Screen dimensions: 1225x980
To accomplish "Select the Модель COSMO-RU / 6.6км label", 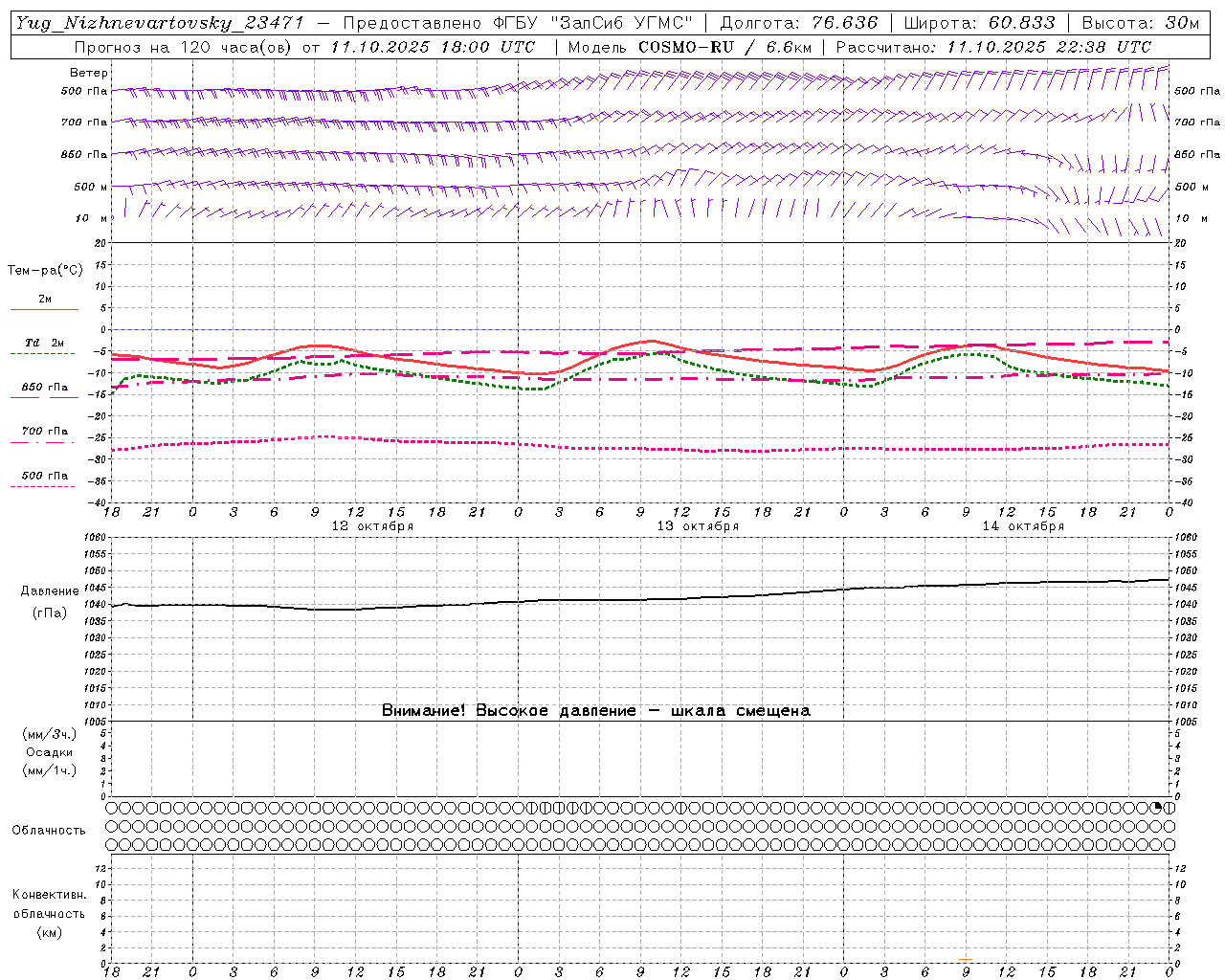I will pos(689,47).
